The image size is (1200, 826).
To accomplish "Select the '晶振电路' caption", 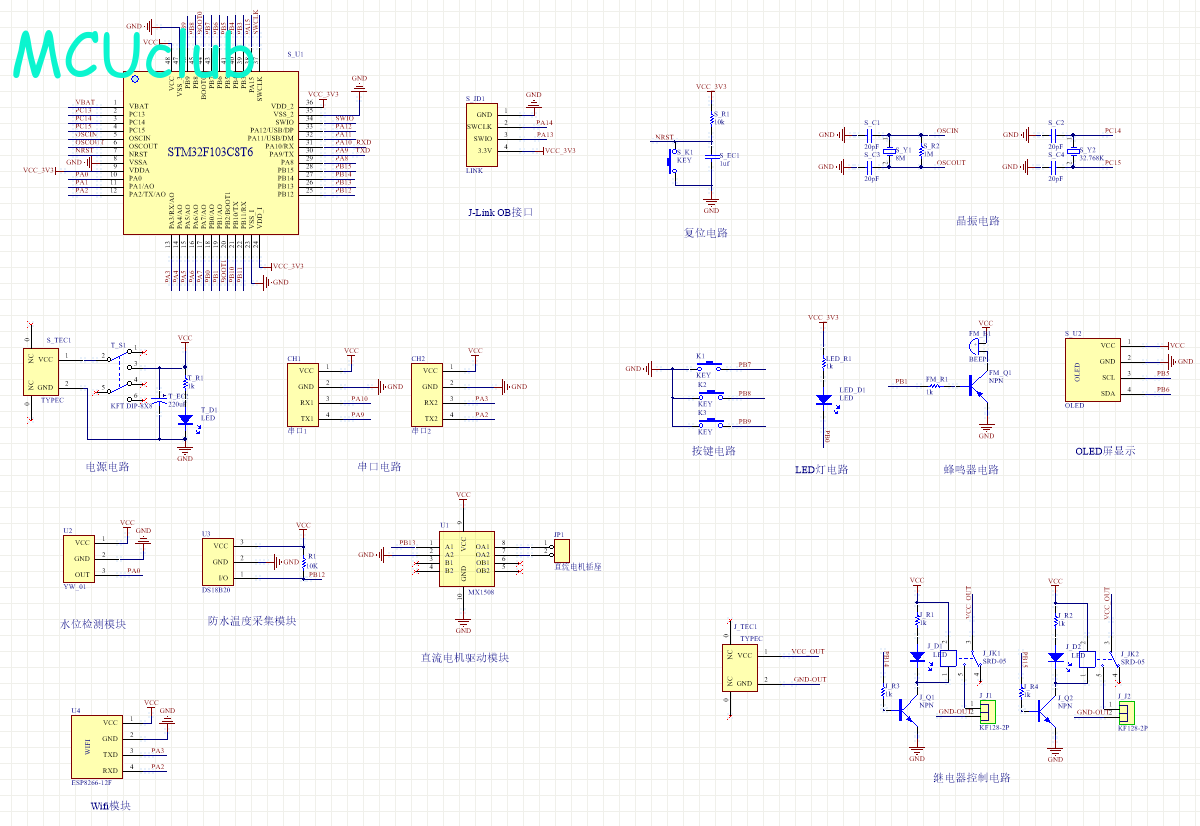I will (978, 221).
